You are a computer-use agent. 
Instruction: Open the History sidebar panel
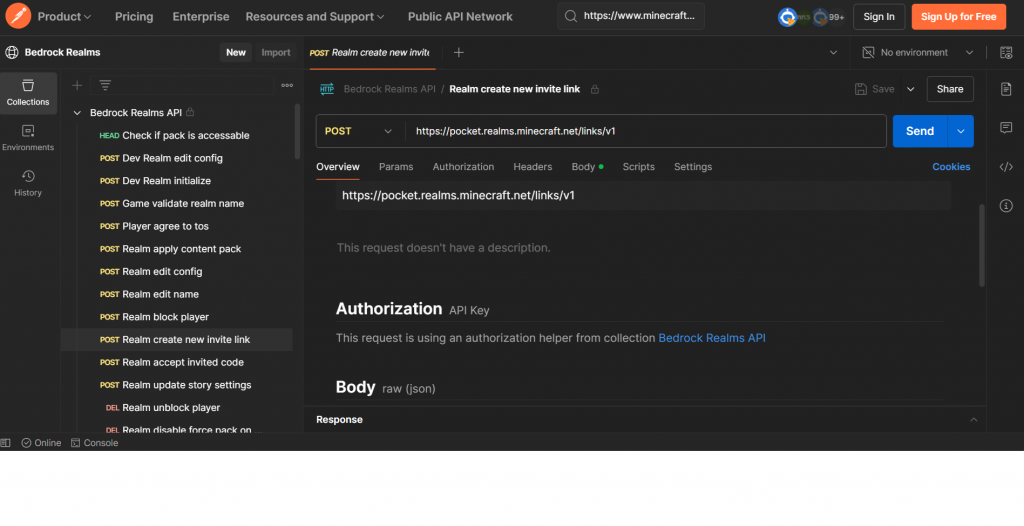(28, 182)
